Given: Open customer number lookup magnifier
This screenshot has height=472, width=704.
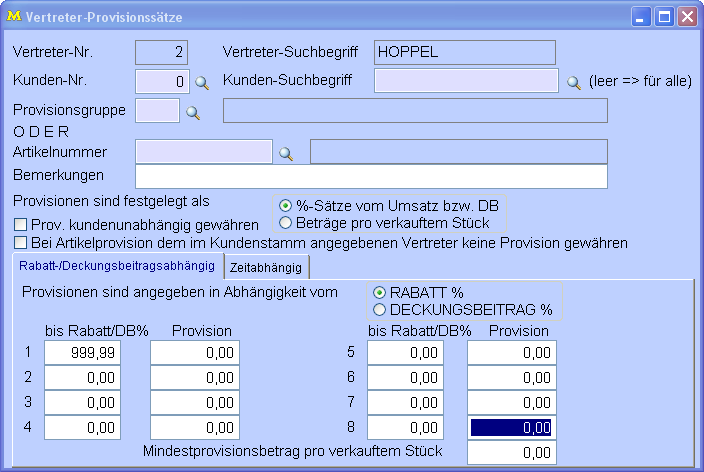Looking at the screenshot, I should [x=202, y=83].
